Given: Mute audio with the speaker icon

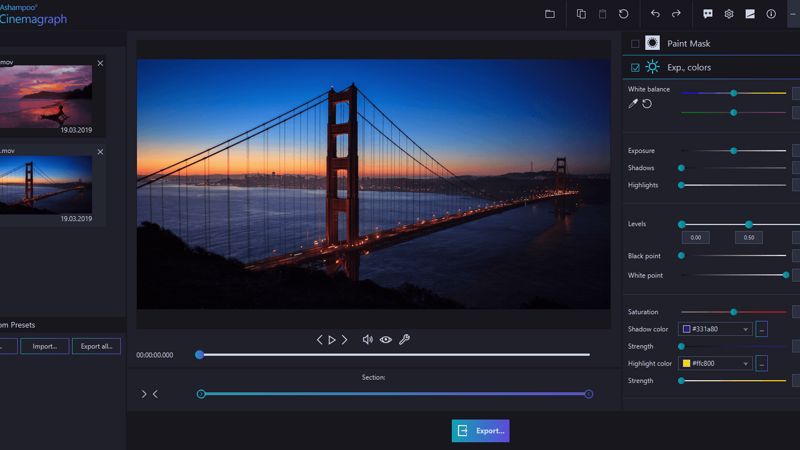Looking at the screenshot, I should [x=367, y=339].
